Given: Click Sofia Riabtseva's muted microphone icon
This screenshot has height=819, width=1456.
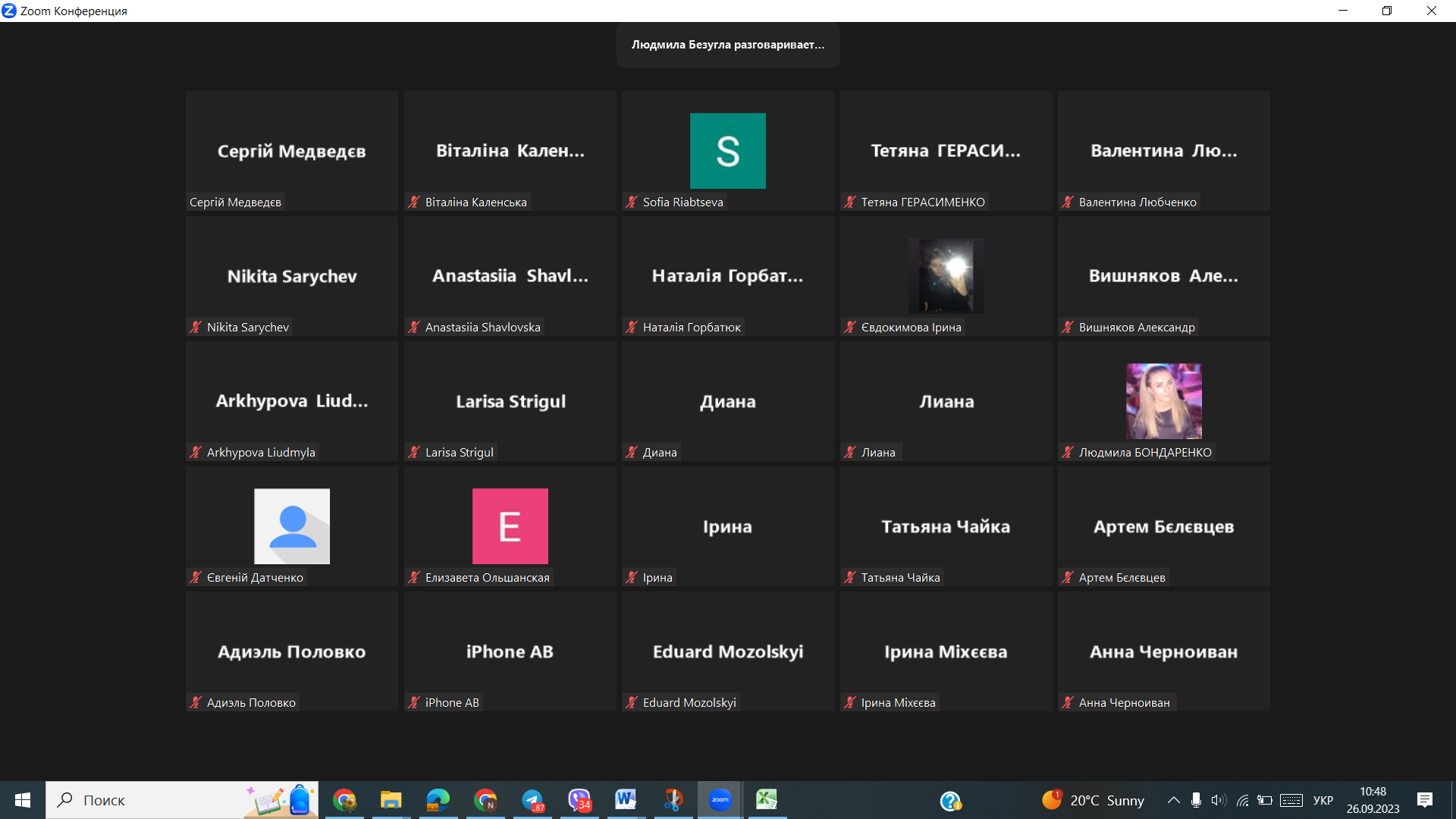Looking at the screenshot, I should tap(632, 202).
